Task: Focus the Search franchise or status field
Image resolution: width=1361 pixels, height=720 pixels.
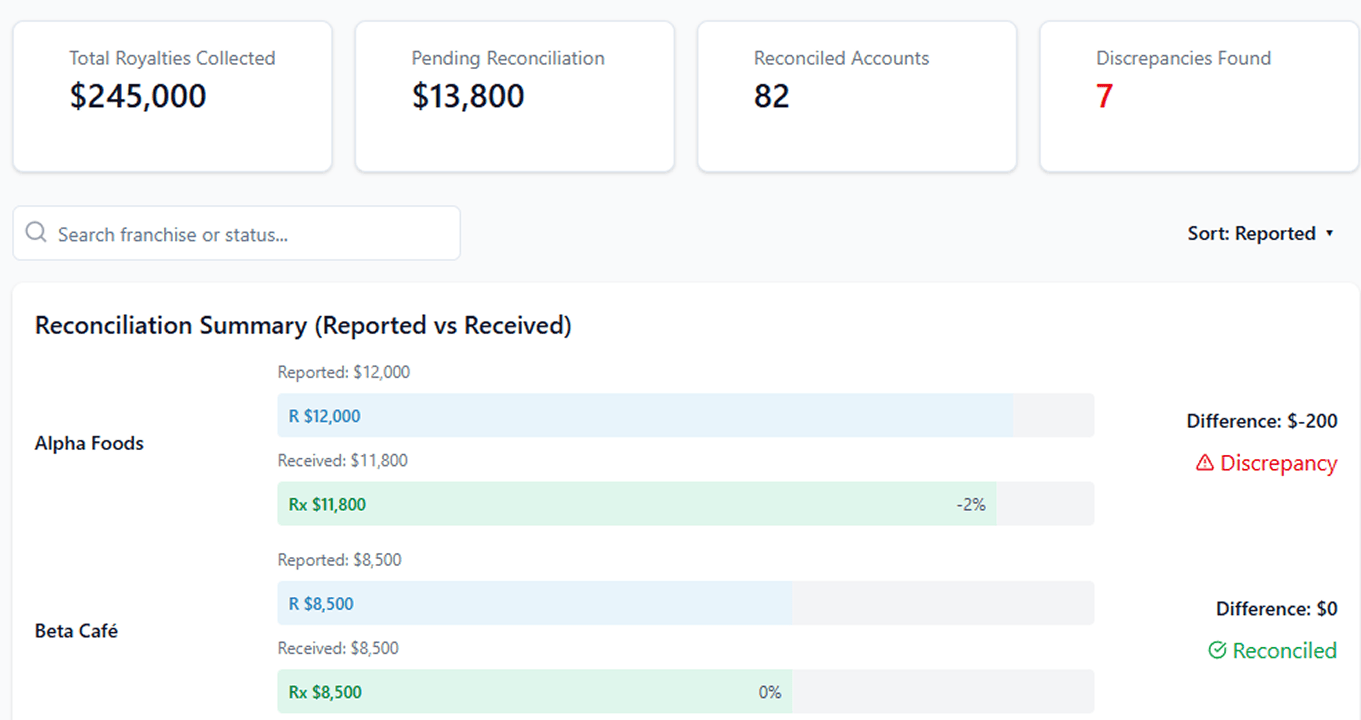Action: coord(250,234)
